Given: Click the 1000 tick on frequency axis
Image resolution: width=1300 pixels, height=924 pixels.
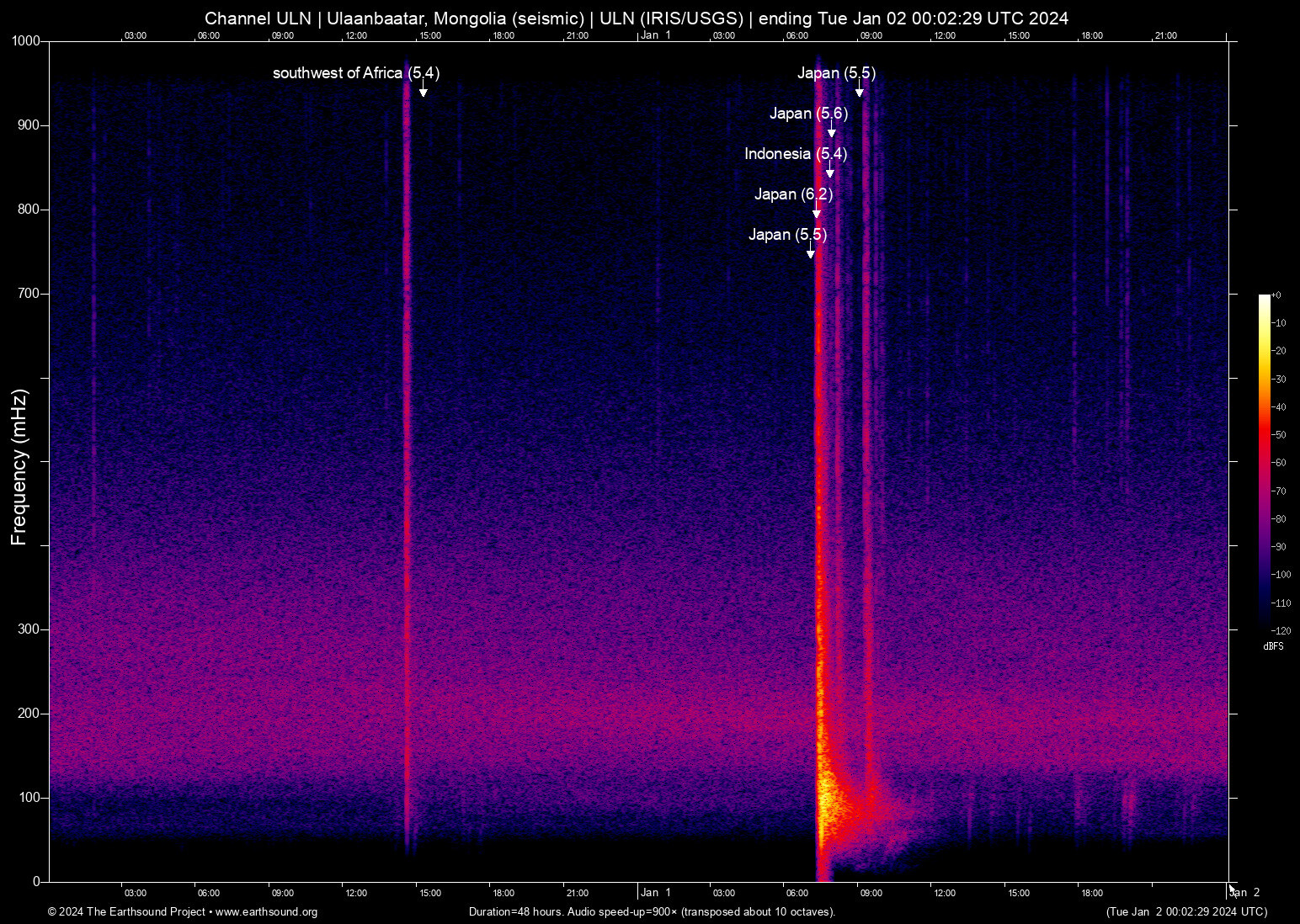Looking at the screenshot, I should 25,41.
